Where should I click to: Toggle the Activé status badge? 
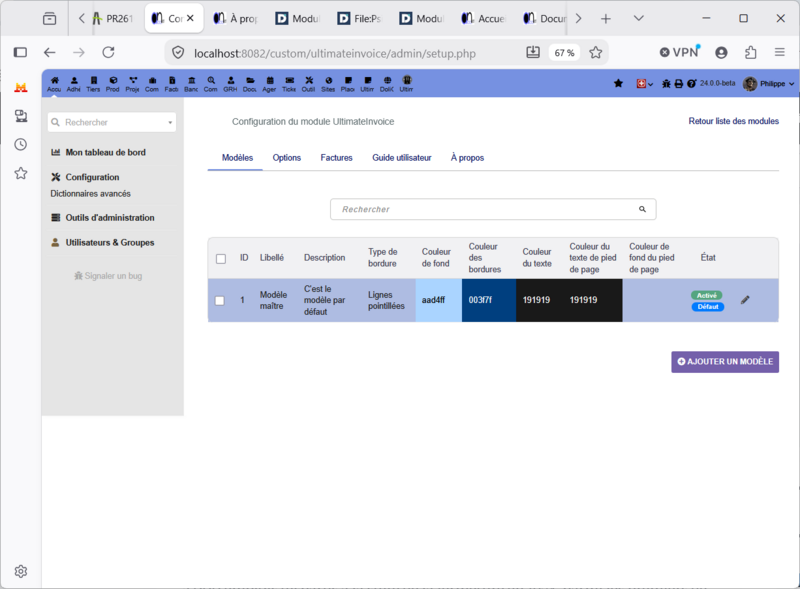[707, 296]
